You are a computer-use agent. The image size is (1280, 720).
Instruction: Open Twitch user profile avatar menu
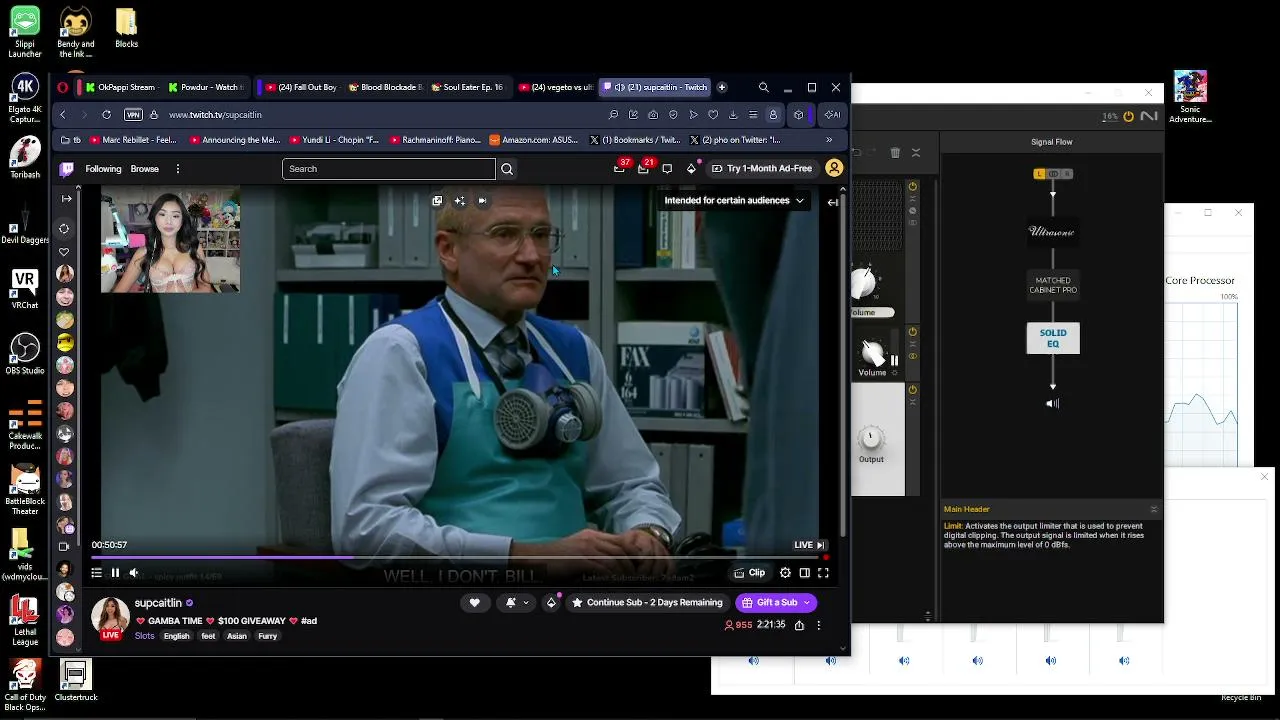click(834, 168)
